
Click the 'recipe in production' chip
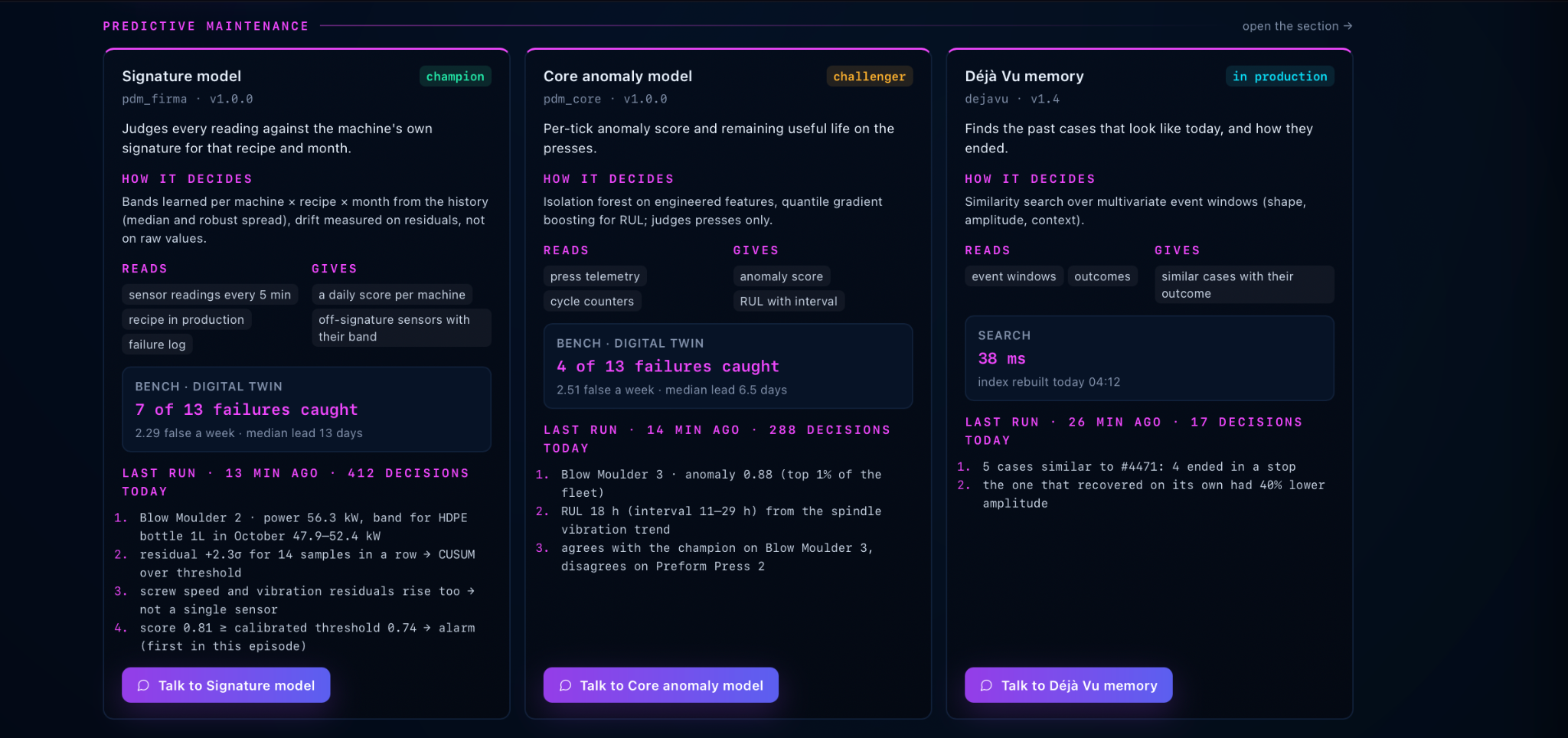(186, 319)
